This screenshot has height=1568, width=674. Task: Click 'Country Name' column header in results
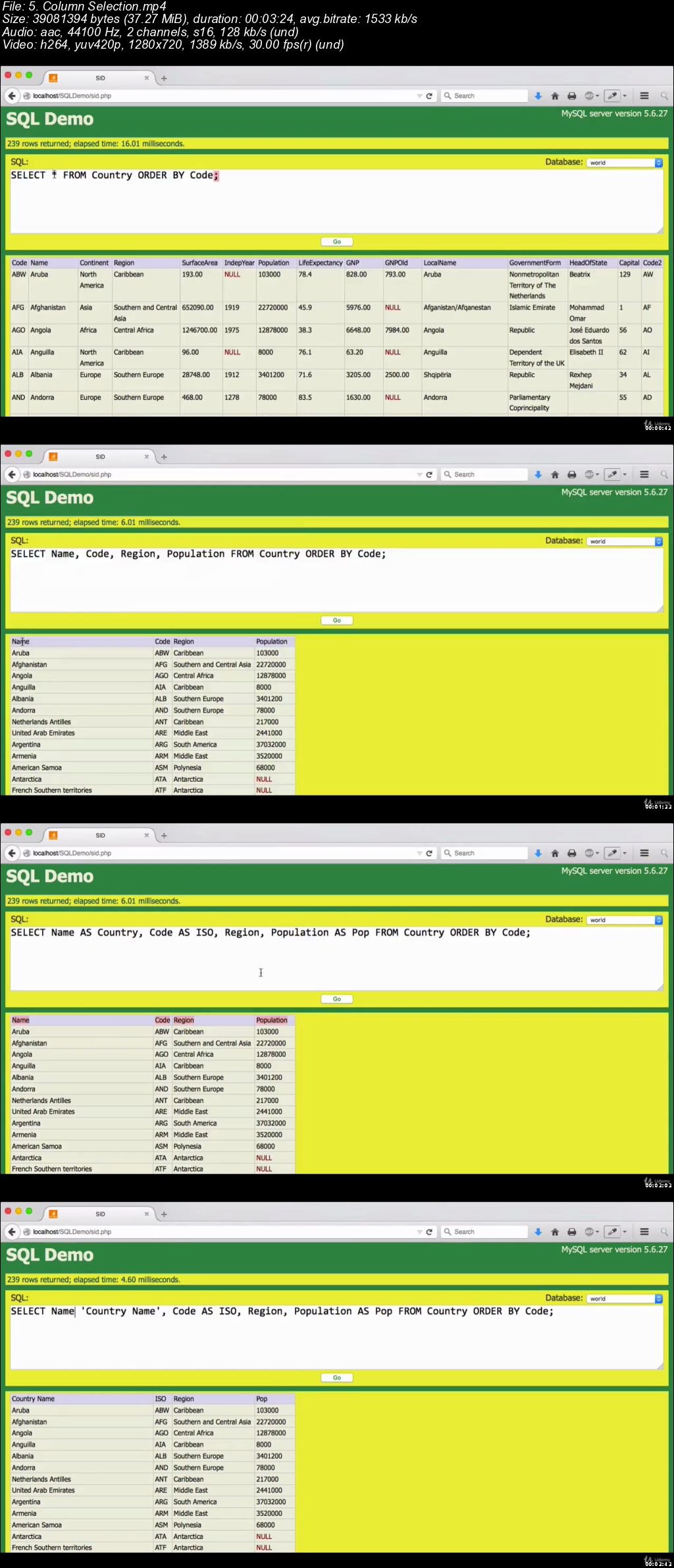pos(33,1399)
